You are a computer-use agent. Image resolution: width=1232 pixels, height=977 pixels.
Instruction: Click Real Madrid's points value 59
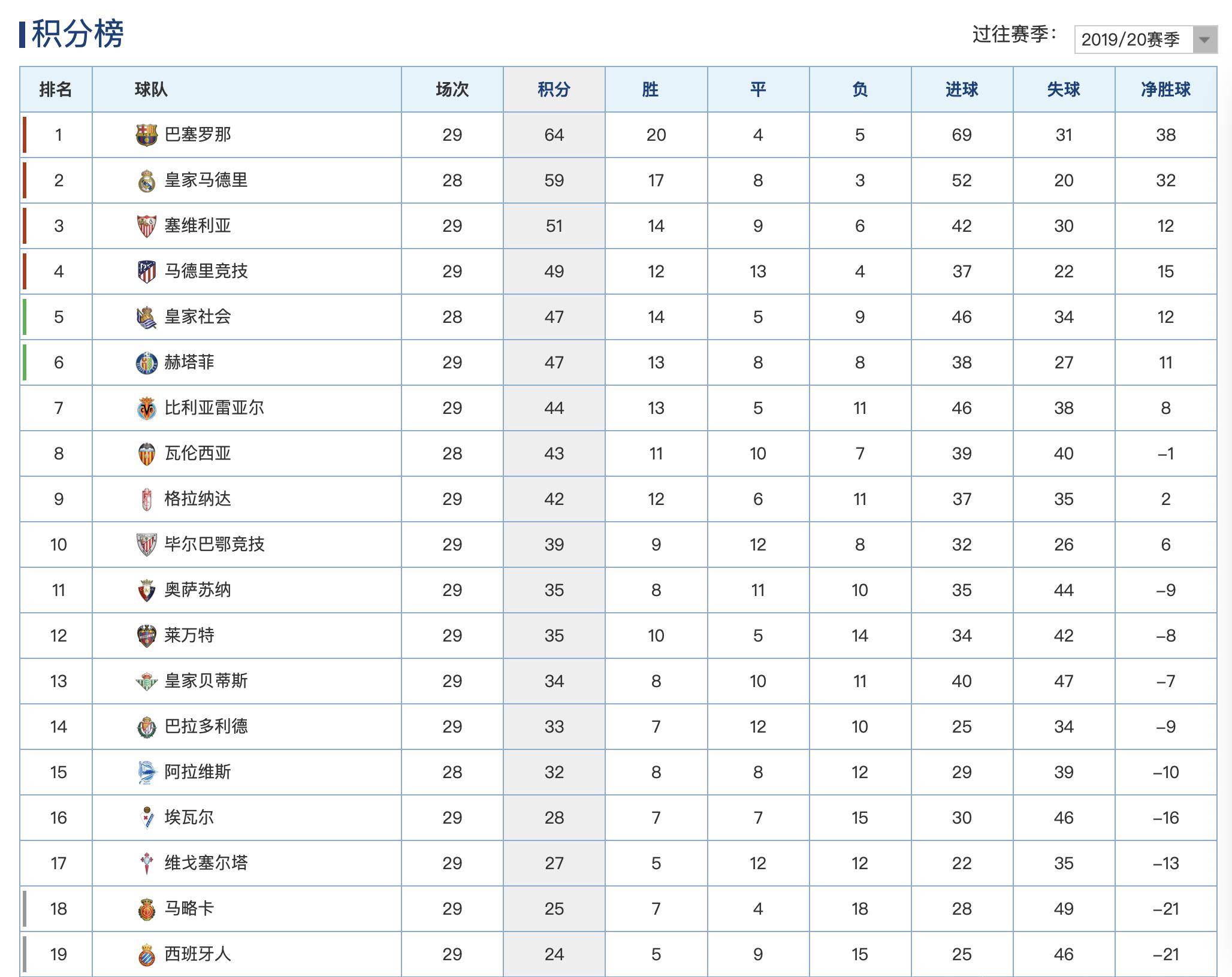click(554, 181)
